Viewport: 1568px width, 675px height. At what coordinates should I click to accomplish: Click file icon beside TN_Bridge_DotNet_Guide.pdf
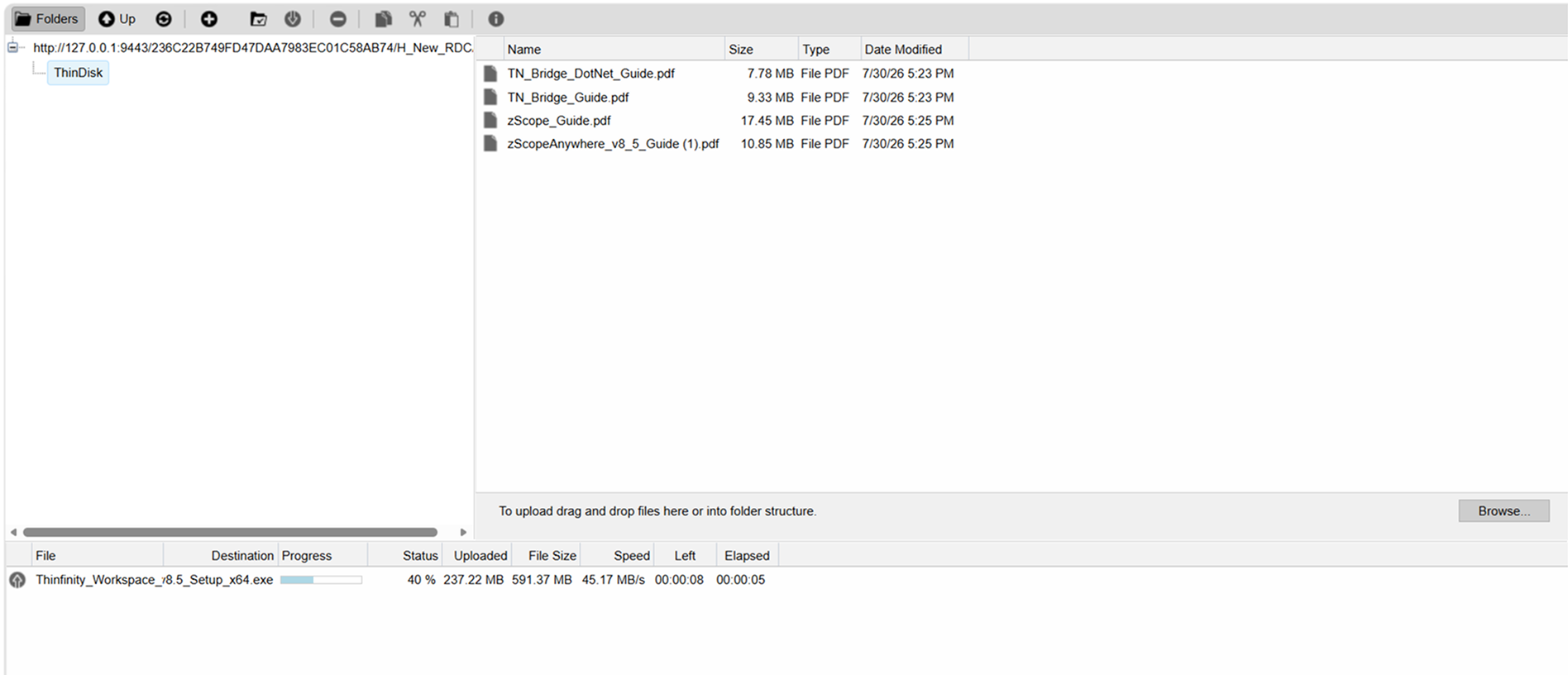[x=490, y=74]
